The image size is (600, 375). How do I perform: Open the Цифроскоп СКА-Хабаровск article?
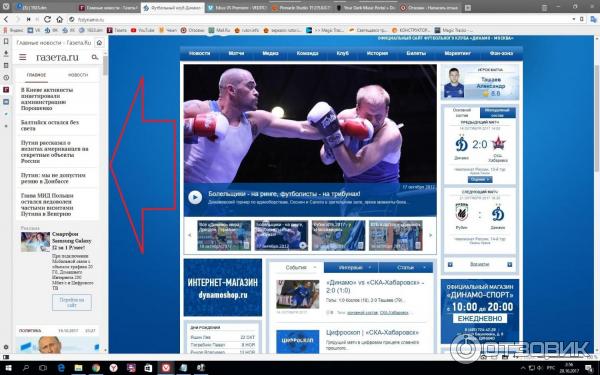pos(372,333)
